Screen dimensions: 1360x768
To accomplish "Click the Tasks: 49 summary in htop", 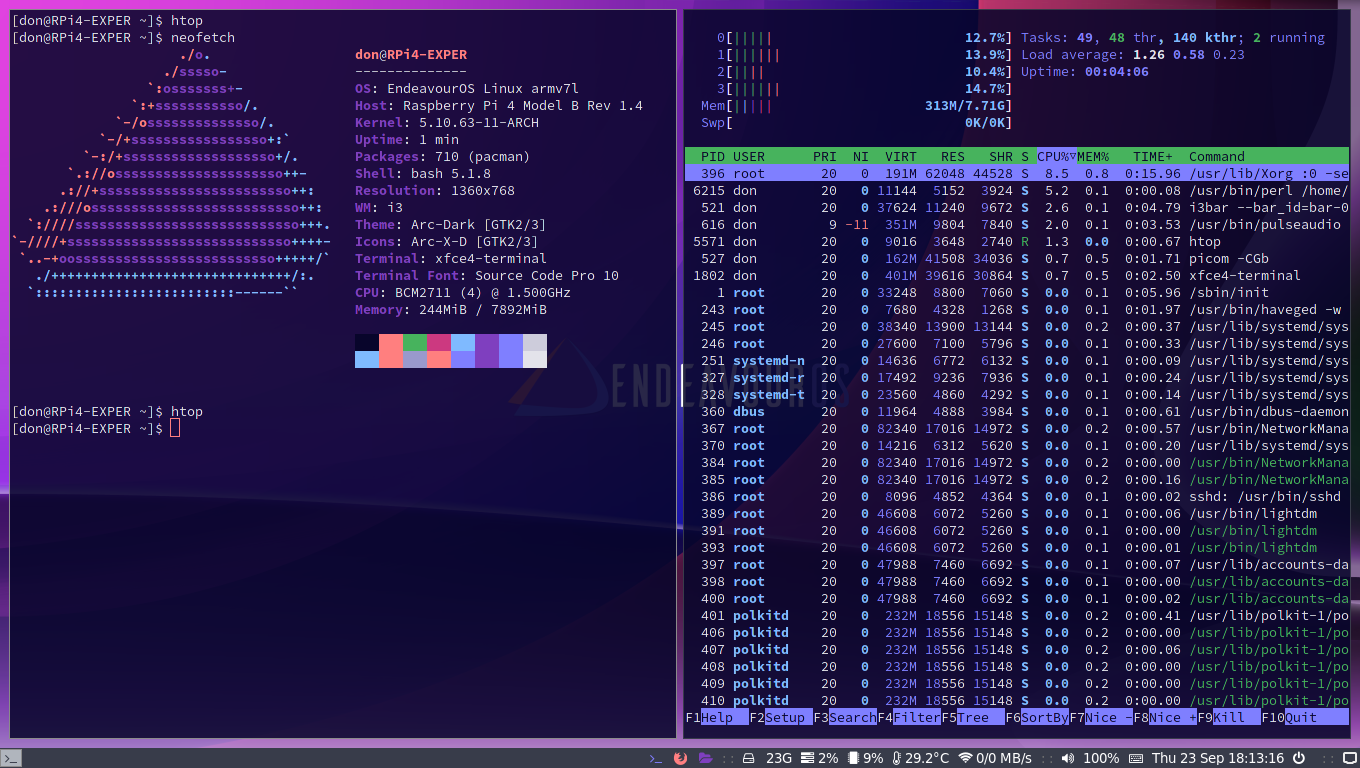I will [1173, 37].
